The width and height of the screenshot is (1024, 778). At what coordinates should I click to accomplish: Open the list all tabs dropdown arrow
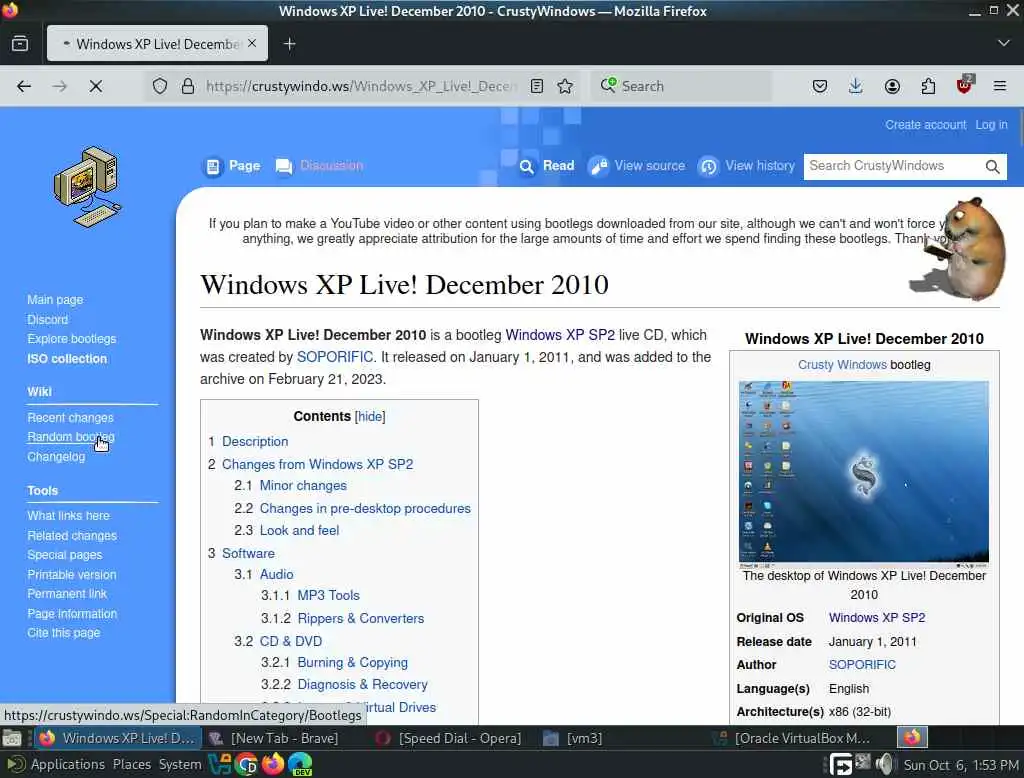click(x=1004, y=43)
